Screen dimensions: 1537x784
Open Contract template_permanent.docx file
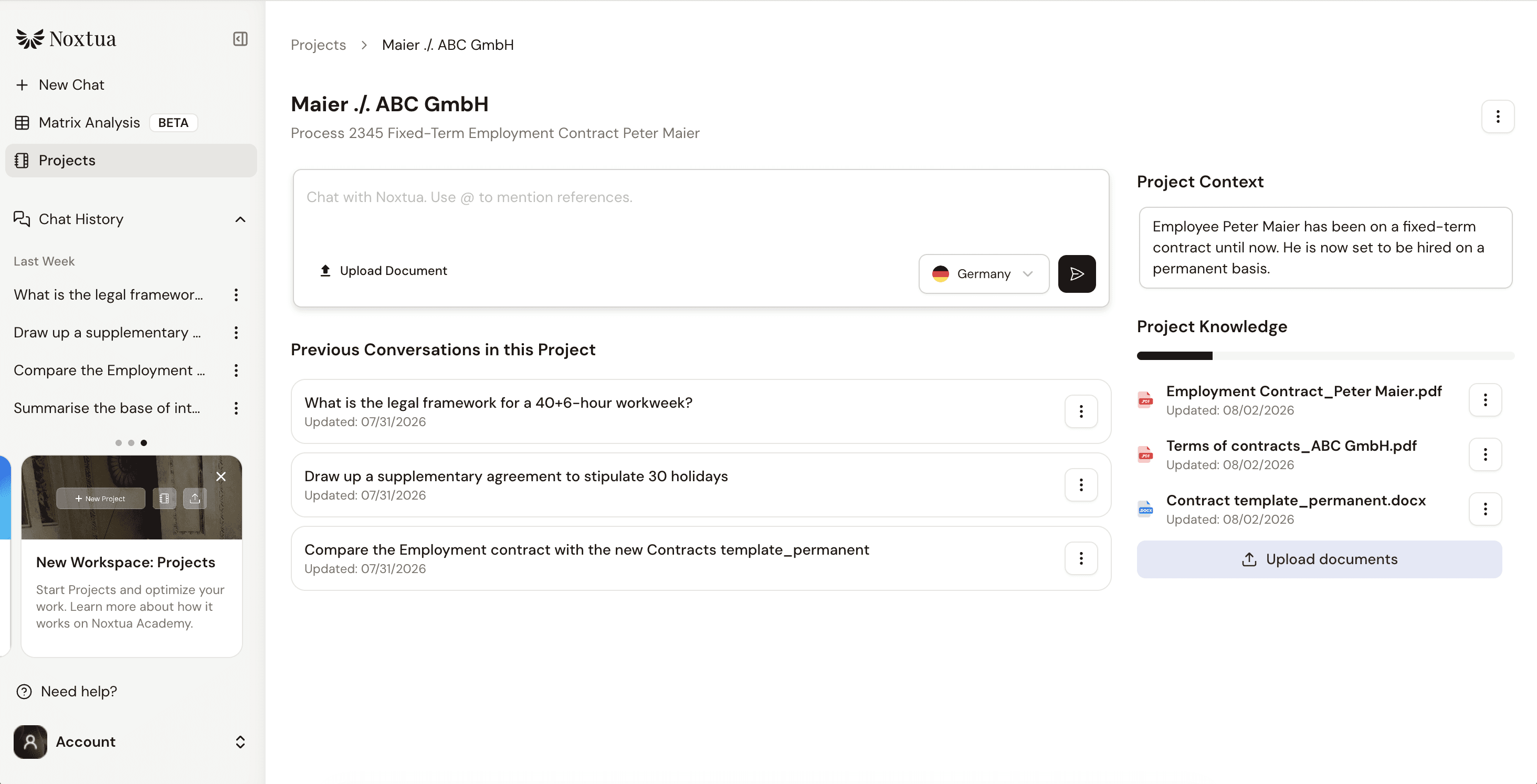pyautogui.click(x=1296, y=501)
